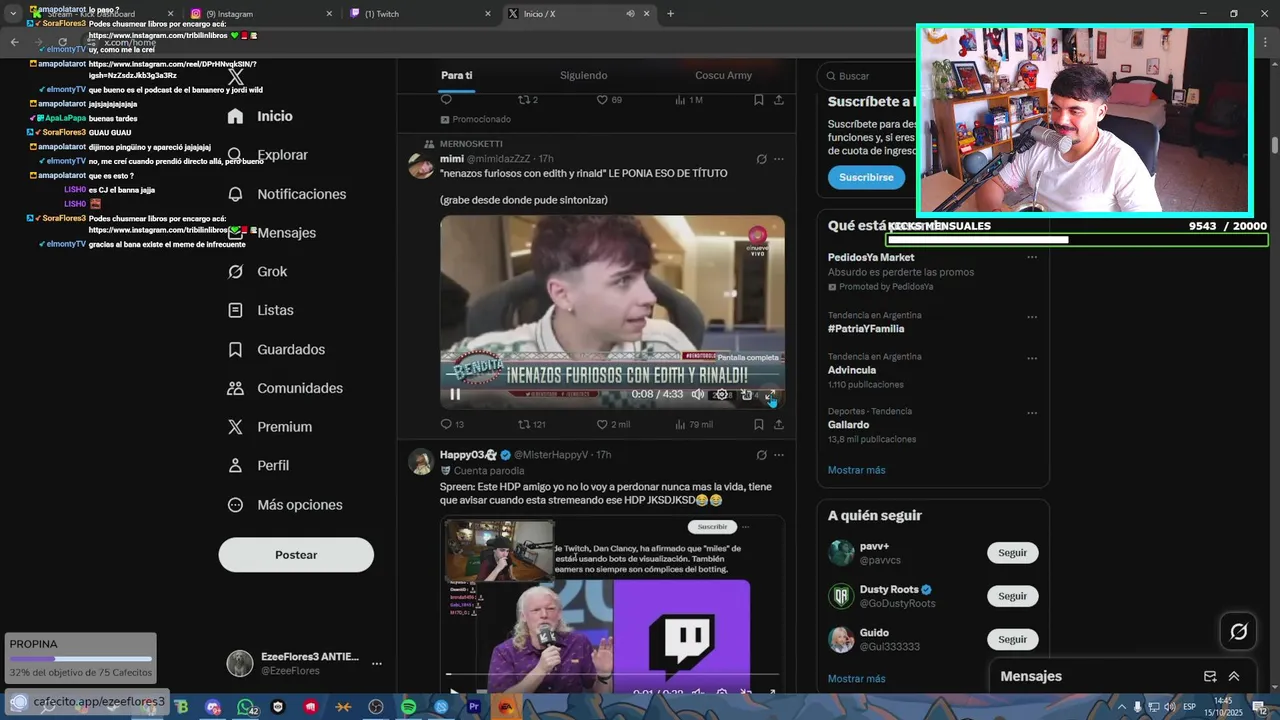Open Más opciones in the sidebar
The height and width of the screenshot is (720, 1280).
pyautogui.click(x=284, y=505)
